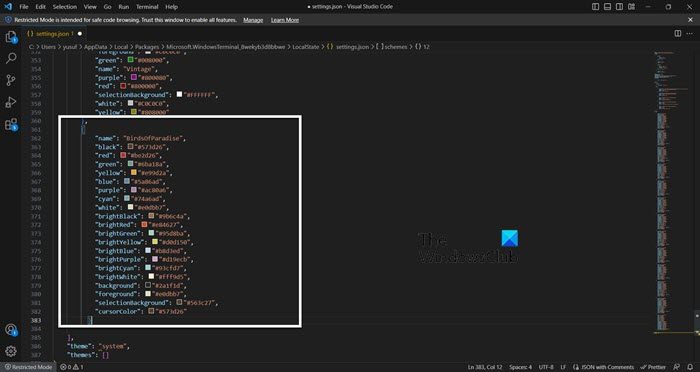This screenshot has height=372, width=700.
Task: Open editor More Actions ellipsis menu
Action: 691,33
